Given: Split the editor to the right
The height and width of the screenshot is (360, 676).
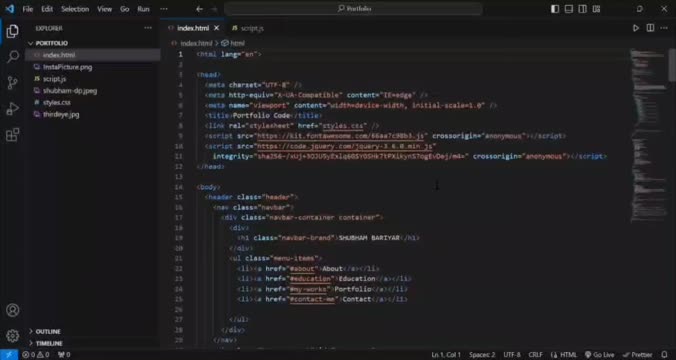Looking at the screenshot, I should coord(650,28).
